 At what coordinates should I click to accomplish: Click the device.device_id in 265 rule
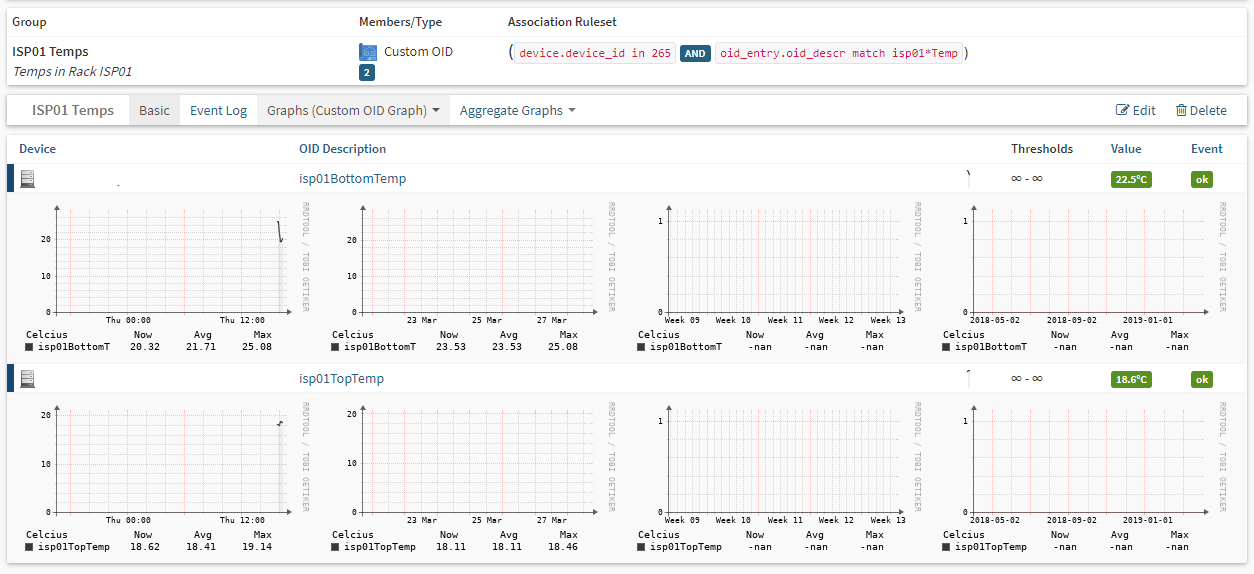coord(595,54)
